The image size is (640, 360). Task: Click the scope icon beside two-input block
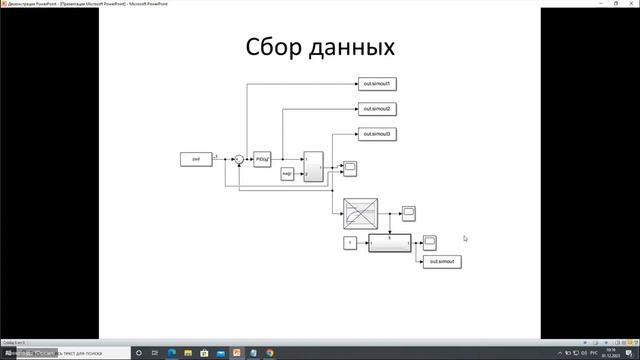point(350,169)
